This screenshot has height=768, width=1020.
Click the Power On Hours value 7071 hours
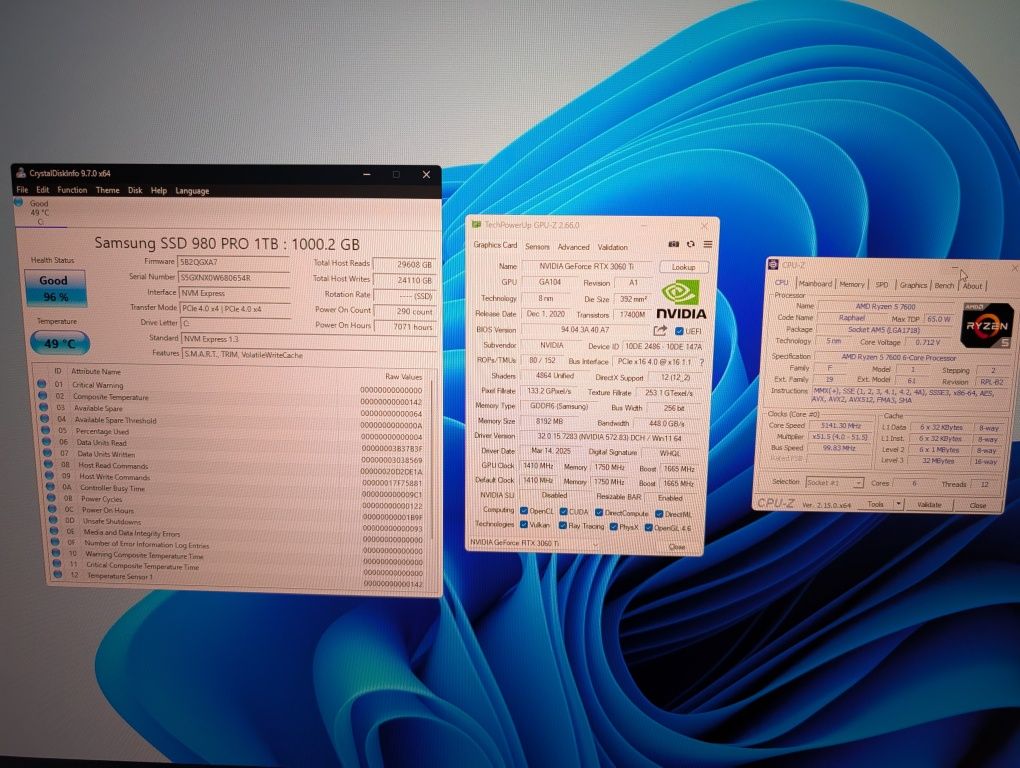point(403,326)
